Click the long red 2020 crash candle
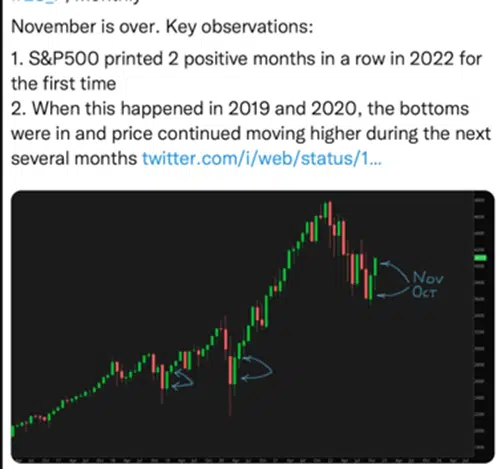The height and width of the screenshot is (469, 501). pos(230,370)
